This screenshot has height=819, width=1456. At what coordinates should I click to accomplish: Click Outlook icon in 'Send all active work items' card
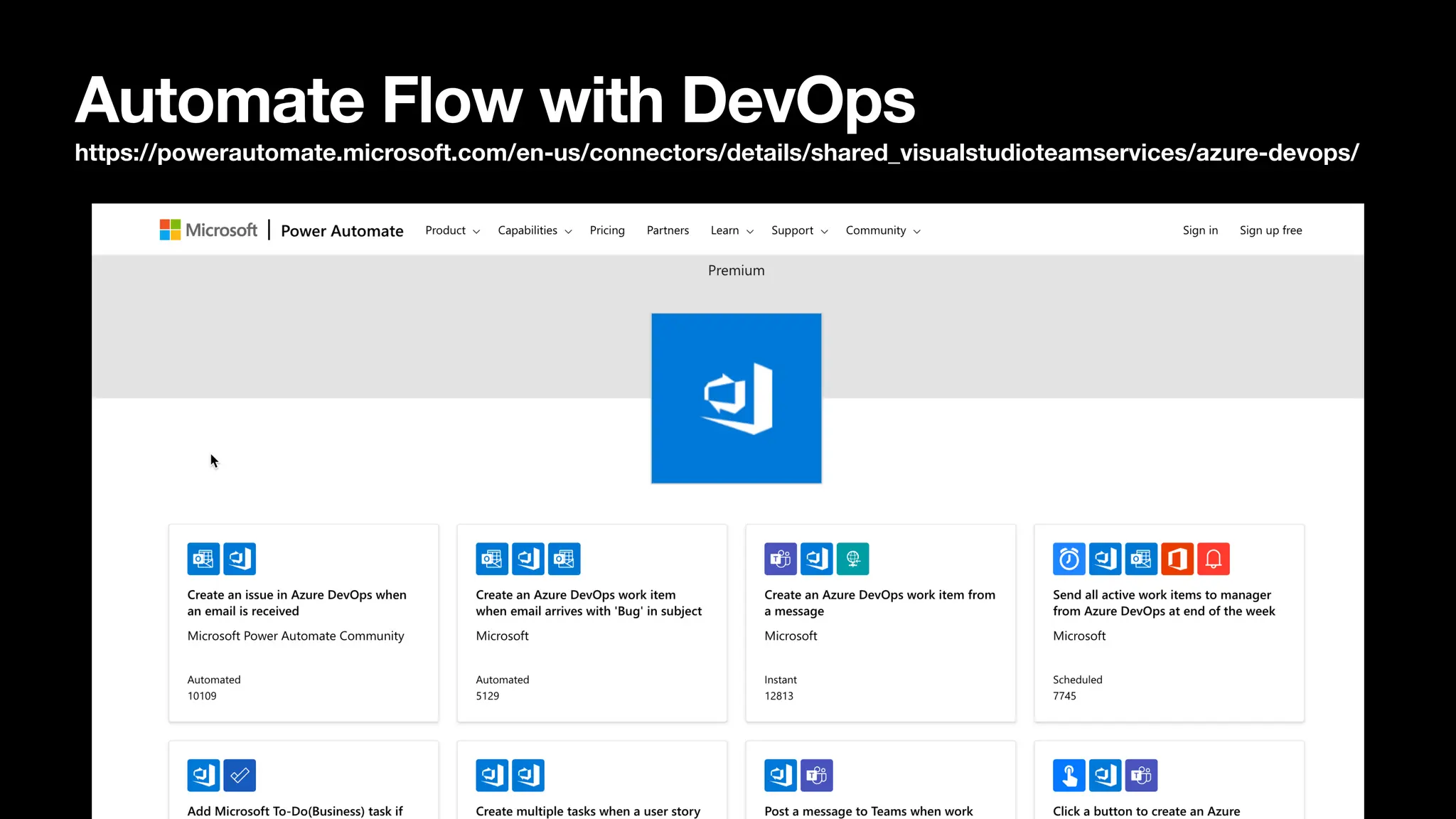pyautogui.click(x=1142, y=559)
